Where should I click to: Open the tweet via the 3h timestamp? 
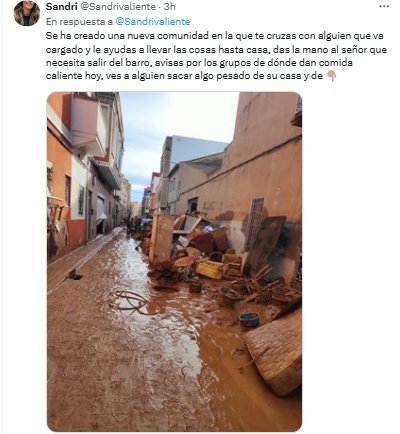tap(169, 6)
